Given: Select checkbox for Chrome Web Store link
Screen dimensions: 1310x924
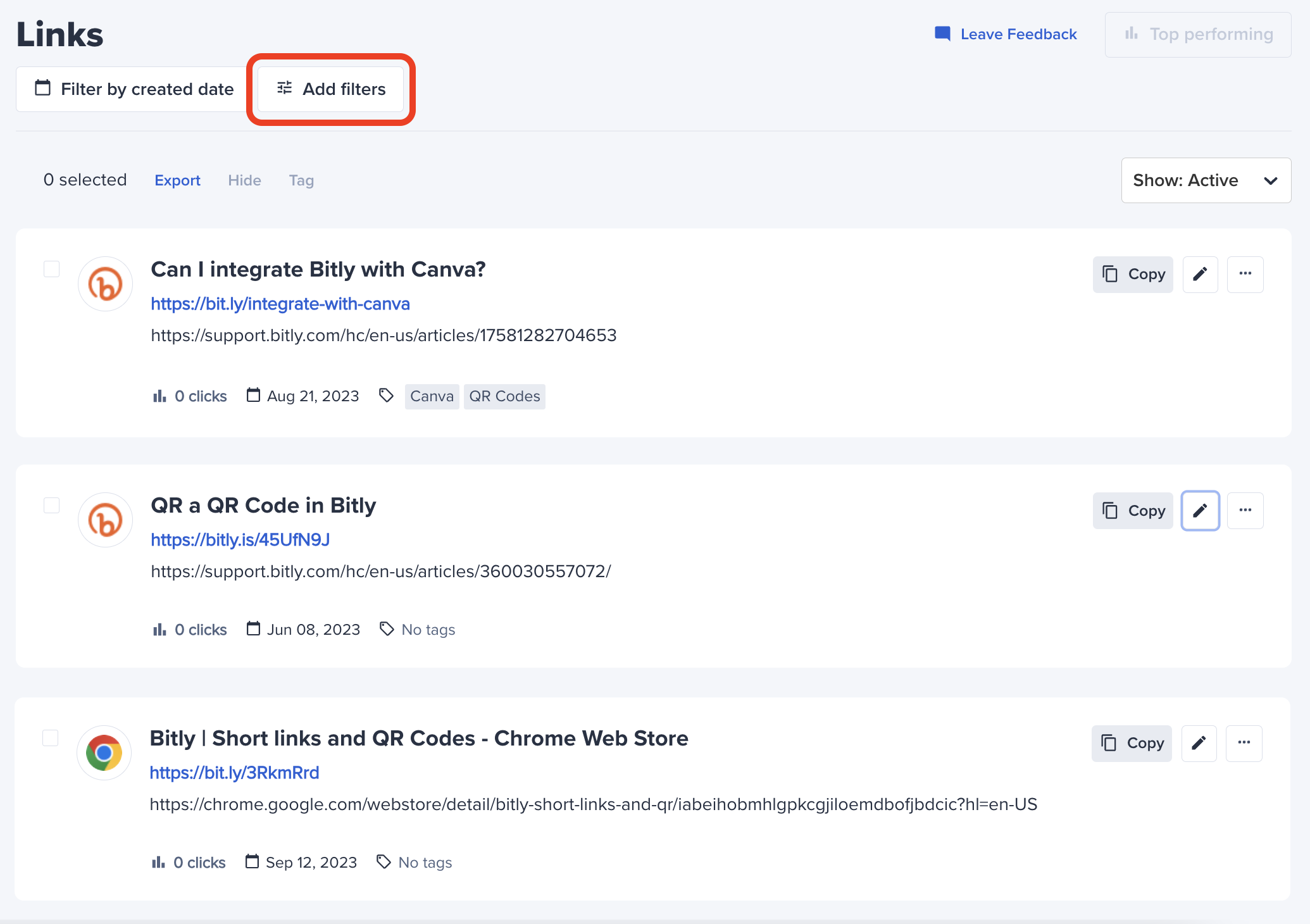Looking at the screenshot, I should pos(50,738).
